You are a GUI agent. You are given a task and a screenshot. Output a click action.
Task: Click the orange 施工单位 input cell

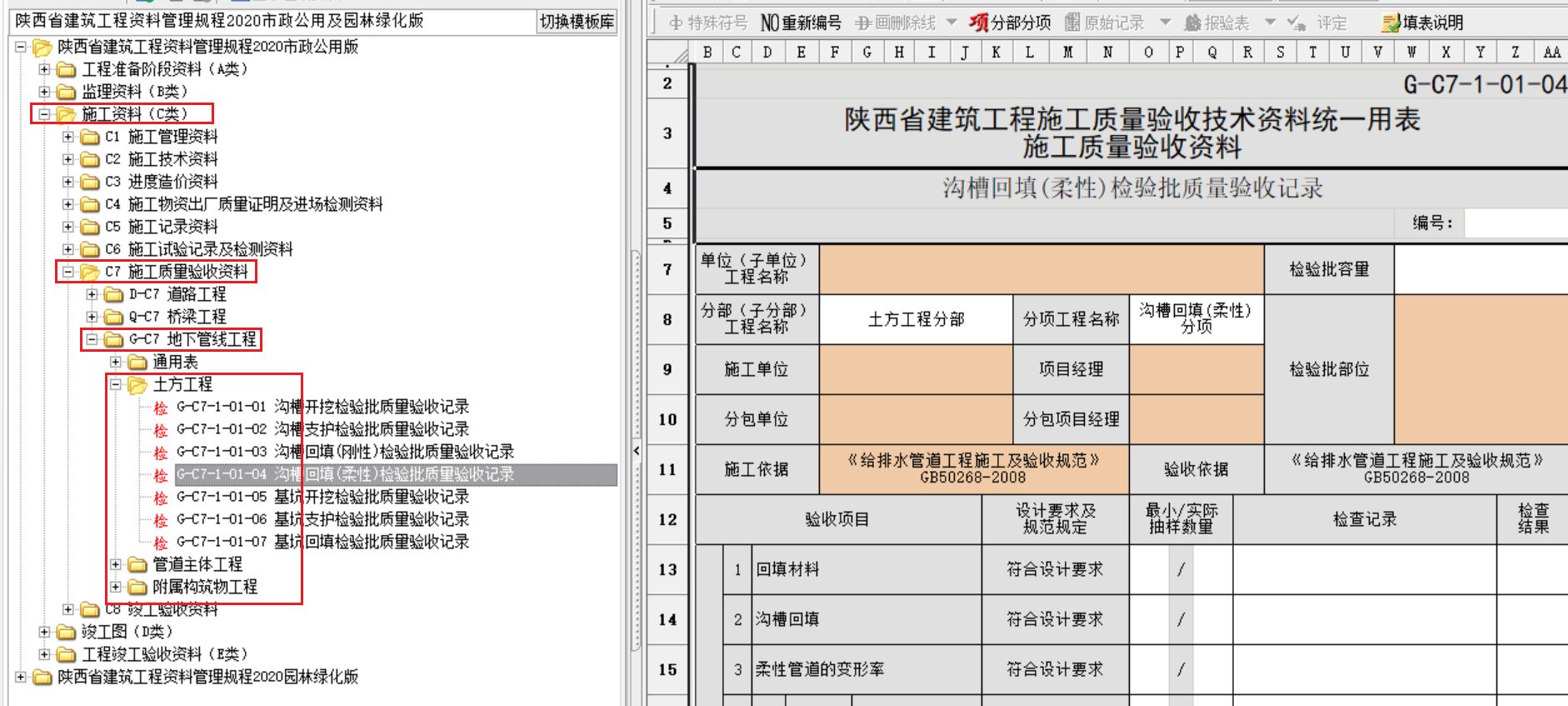916,369
